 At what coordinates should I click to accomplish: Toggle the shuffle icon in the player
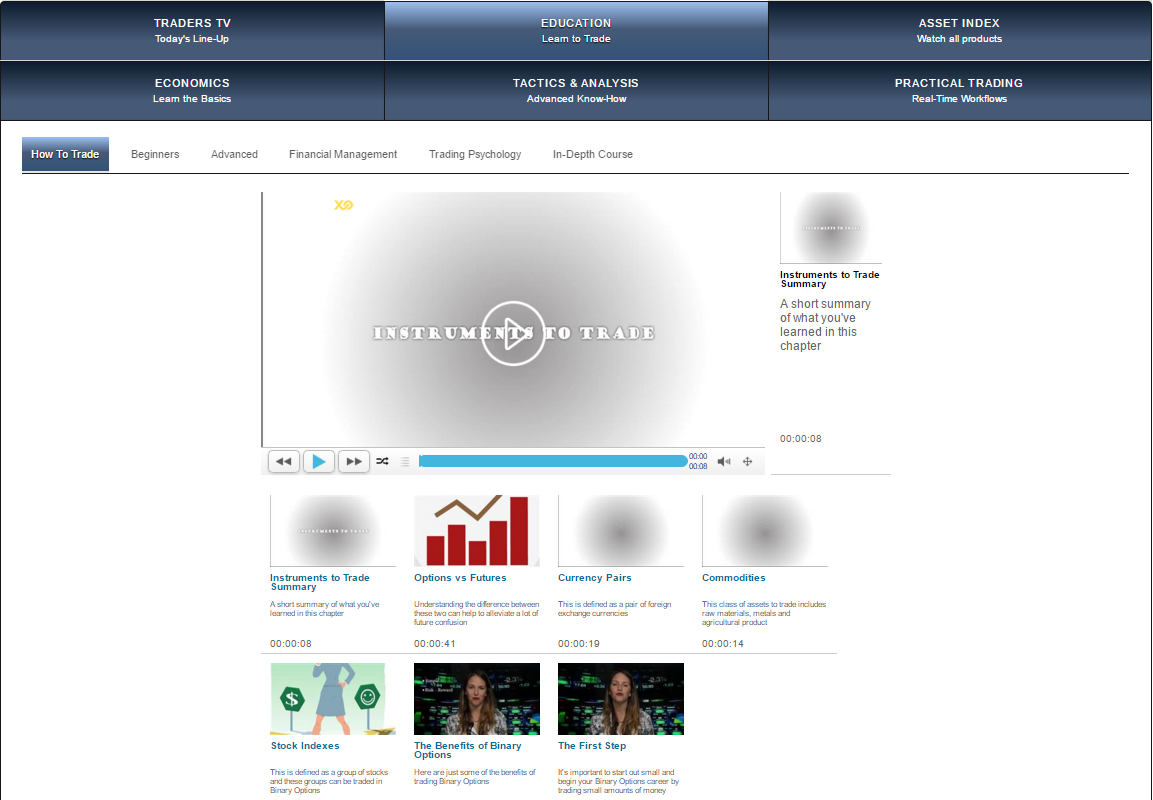coord(382,462)
